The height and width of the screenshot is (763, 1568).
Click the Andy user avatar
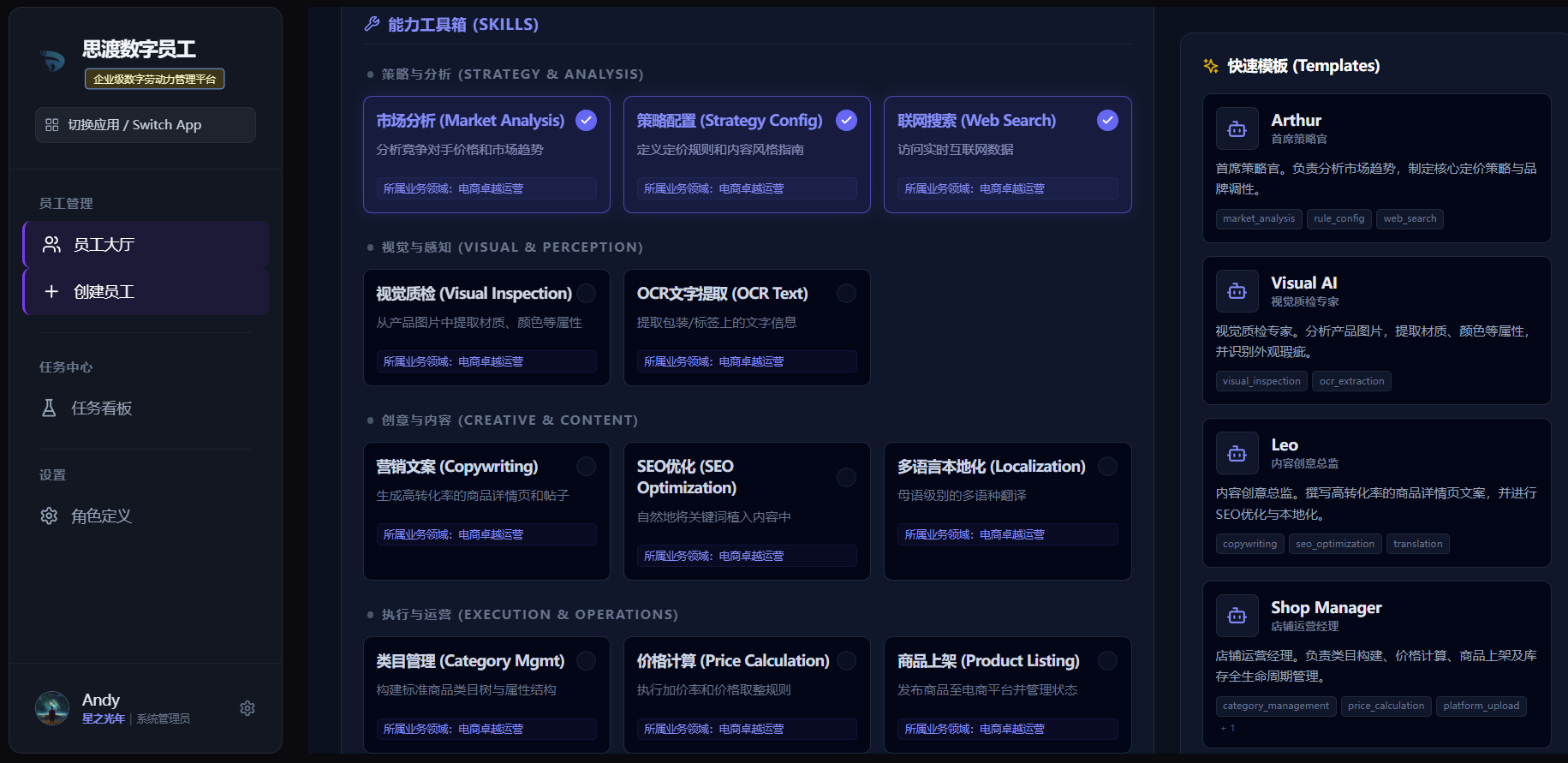(52, 708)
